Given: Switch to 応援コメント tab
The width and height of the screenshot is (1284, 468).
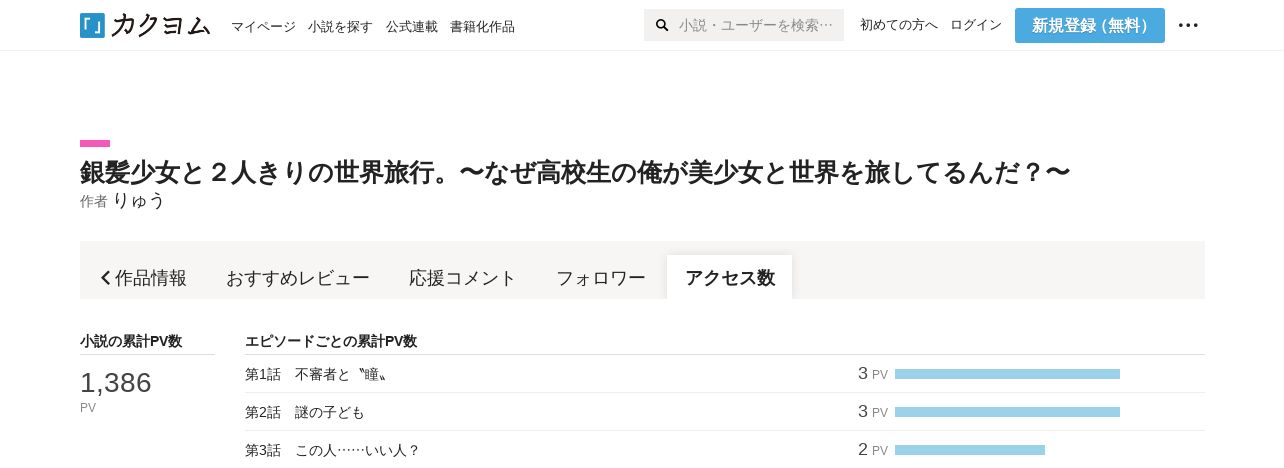Looking at the screenshot, I should 463,278.
